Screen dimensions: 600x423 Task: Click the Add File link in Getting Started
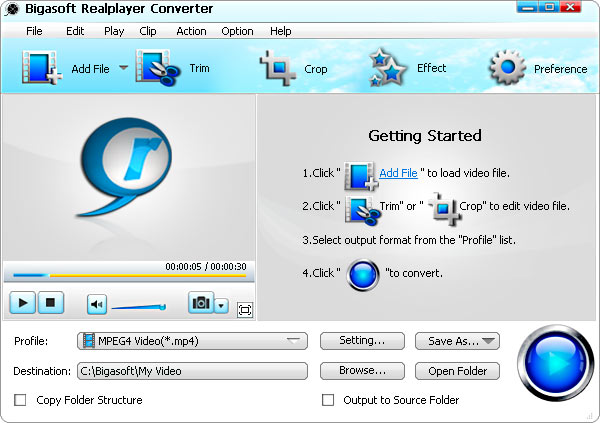pyautogui.click(x=398, y=173)
